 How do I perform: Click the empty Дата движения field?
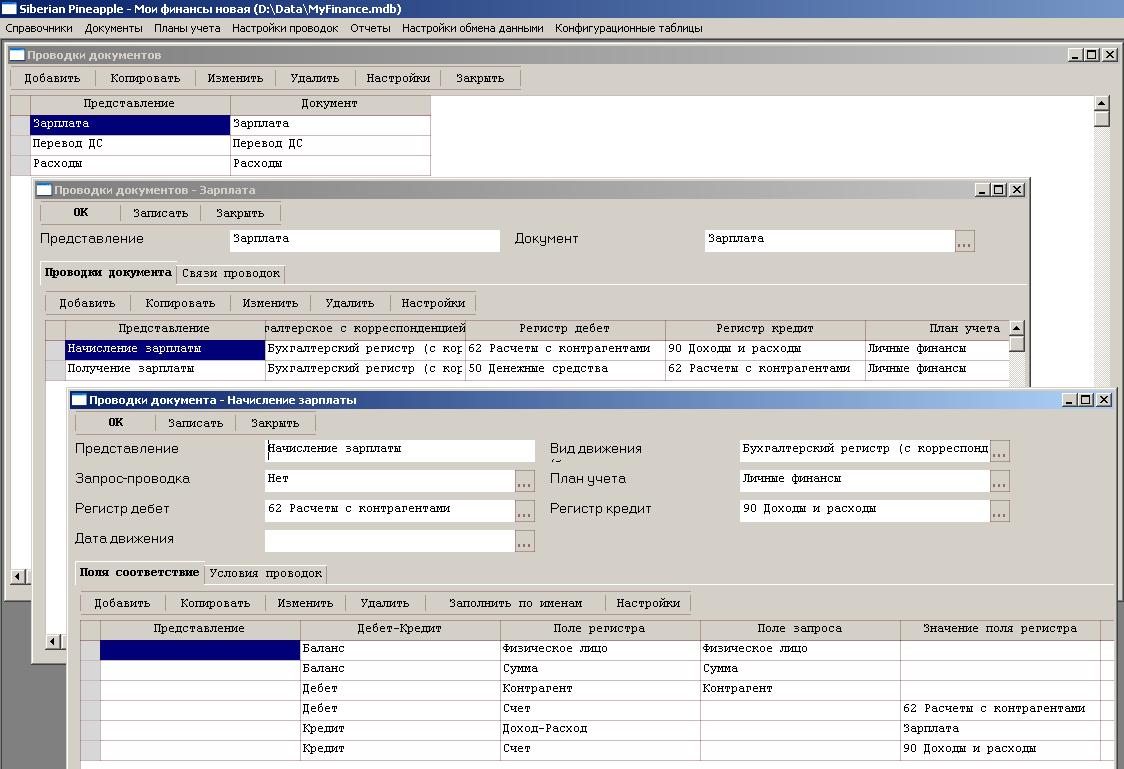click(390, 540)
